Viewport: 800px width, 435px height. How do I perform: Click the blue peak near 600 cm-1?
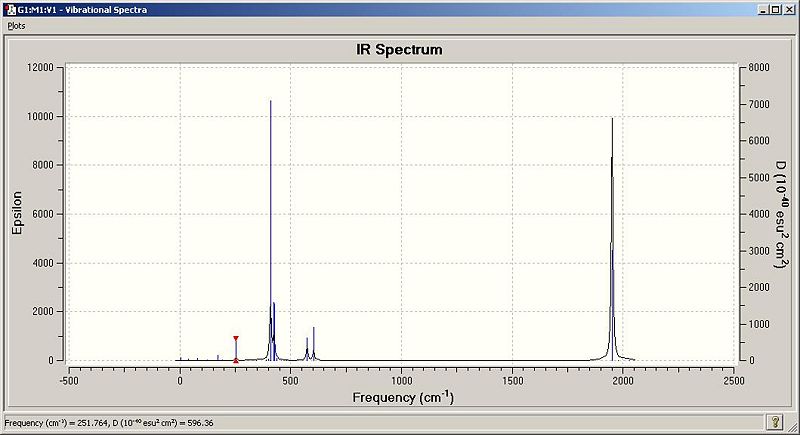(314, 343)
